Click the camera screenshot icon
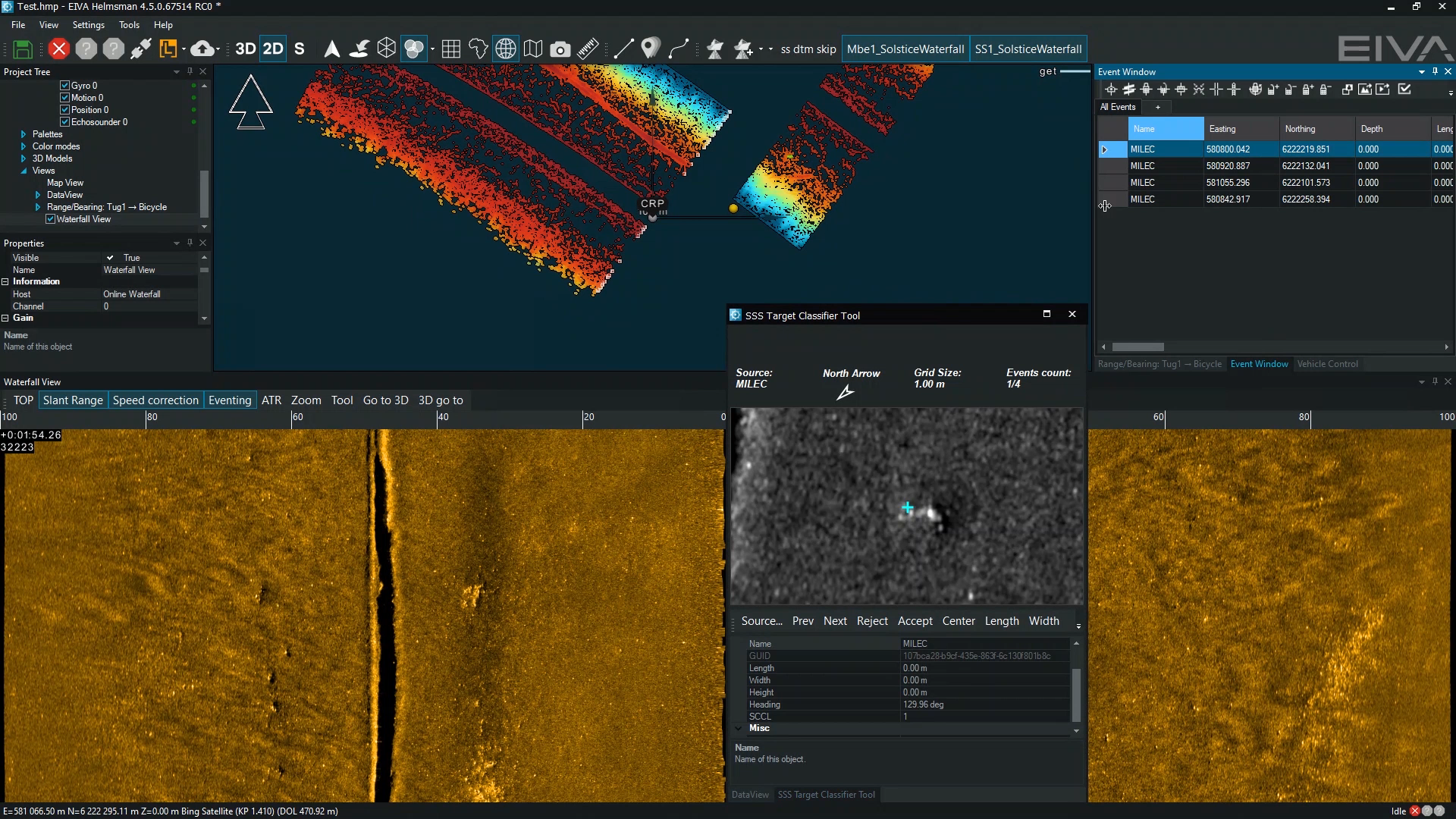This screenshot has height=819, width=1456. 560,49
